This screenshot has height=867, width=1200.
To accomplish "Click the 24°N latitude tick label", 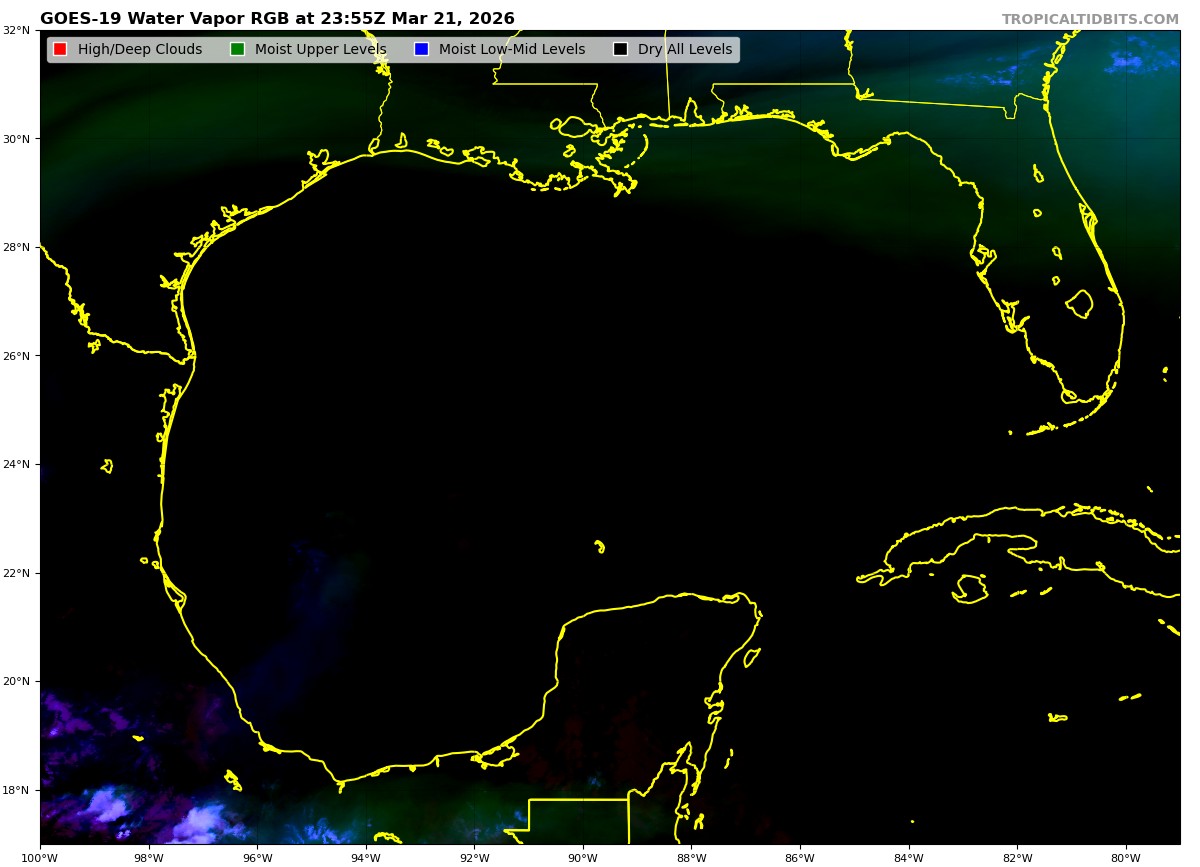I will (15, 464).
